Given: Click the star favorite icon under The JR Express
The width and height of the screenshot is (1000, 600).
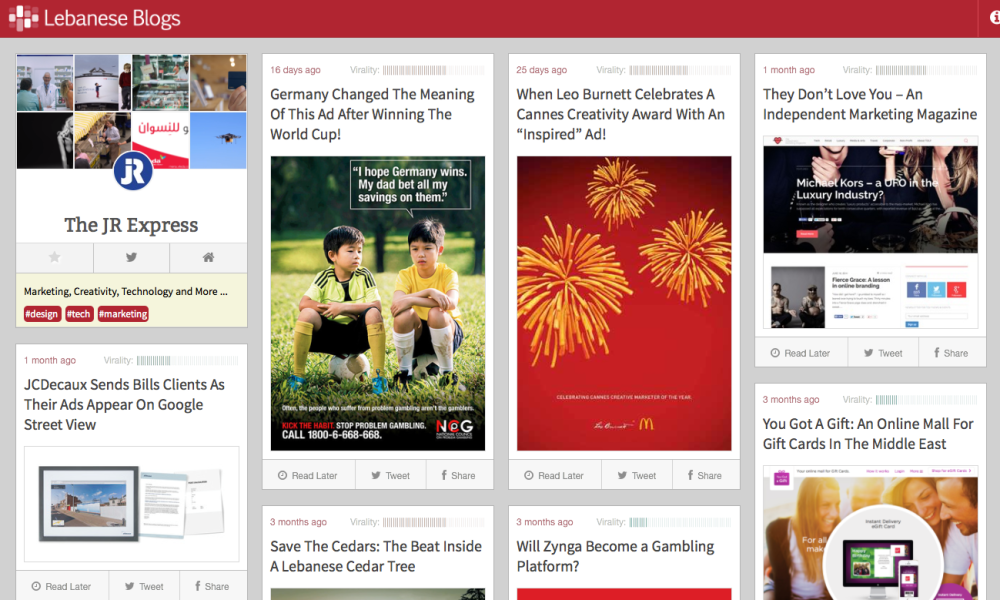Looking at the screenshot, I should coord(55,257).
